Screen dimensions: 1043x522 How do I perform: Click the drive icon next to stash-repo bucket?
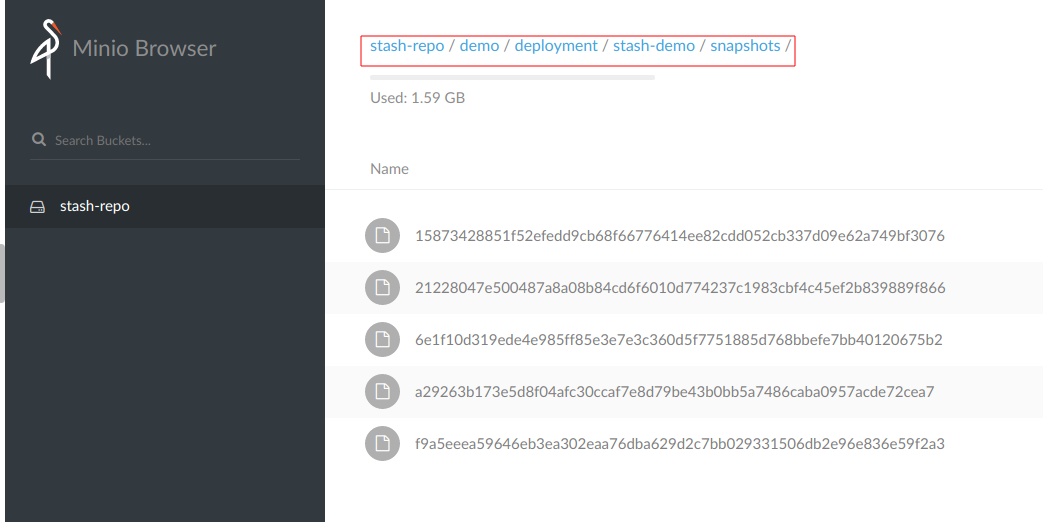click(38, 207)
